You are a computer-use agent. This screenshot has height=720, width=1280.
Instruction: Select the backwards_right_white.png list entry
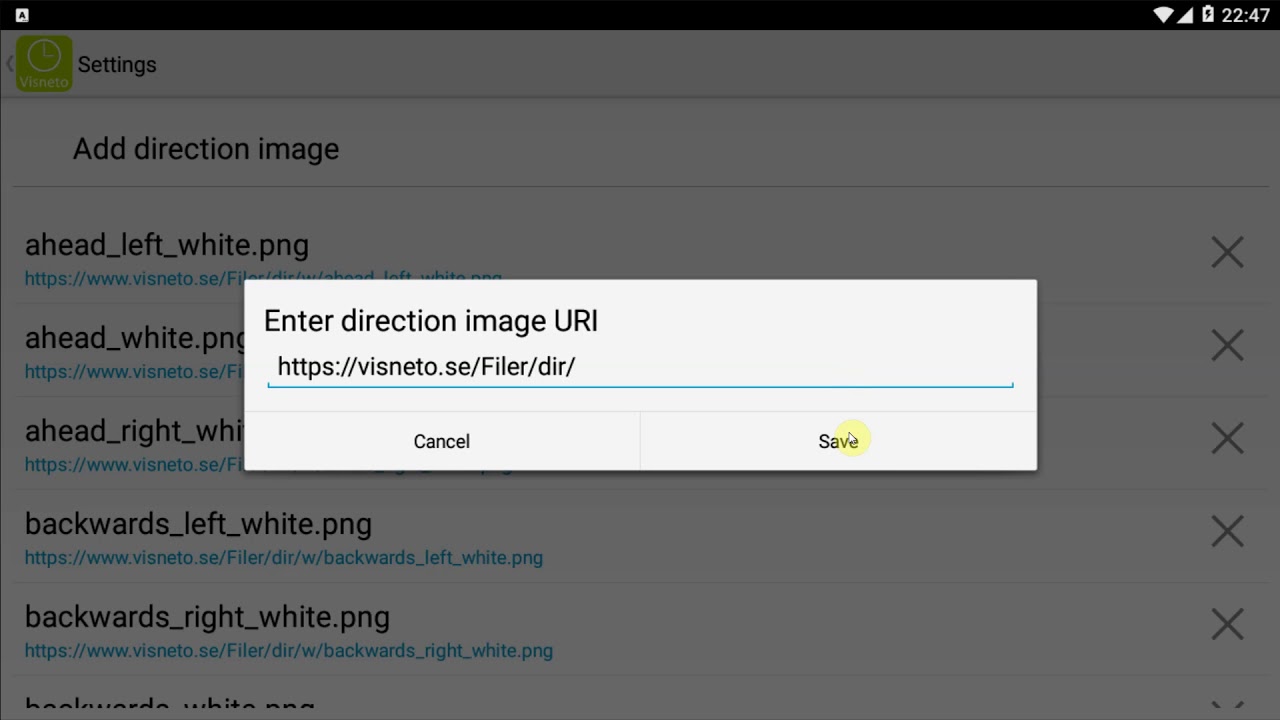tap(207, 617)
